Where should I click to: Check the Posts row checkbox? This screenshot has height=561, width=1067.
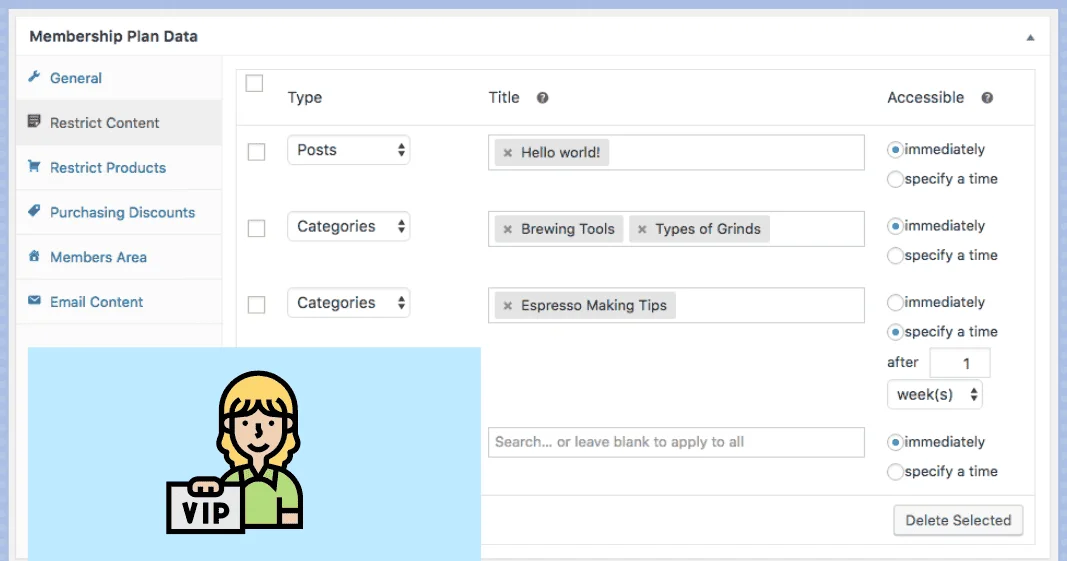[x=257, y=152]
